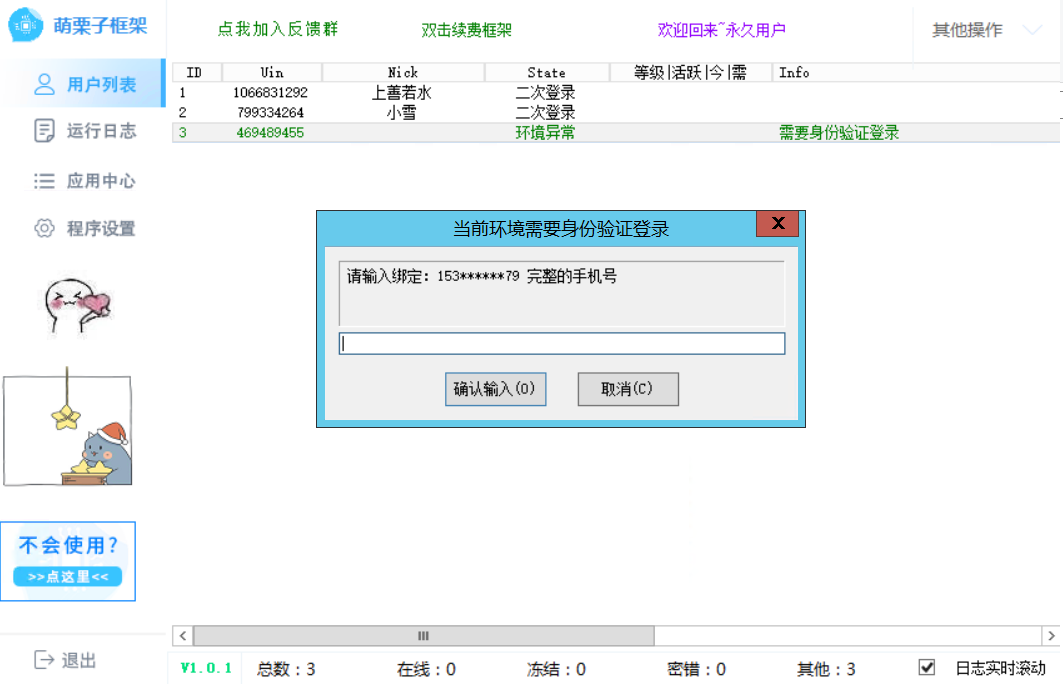This screenshot has height=688, width=1063.
Task: Click the 不会使用 help banner
Action: pyautogui.click(x=68, y=561)
